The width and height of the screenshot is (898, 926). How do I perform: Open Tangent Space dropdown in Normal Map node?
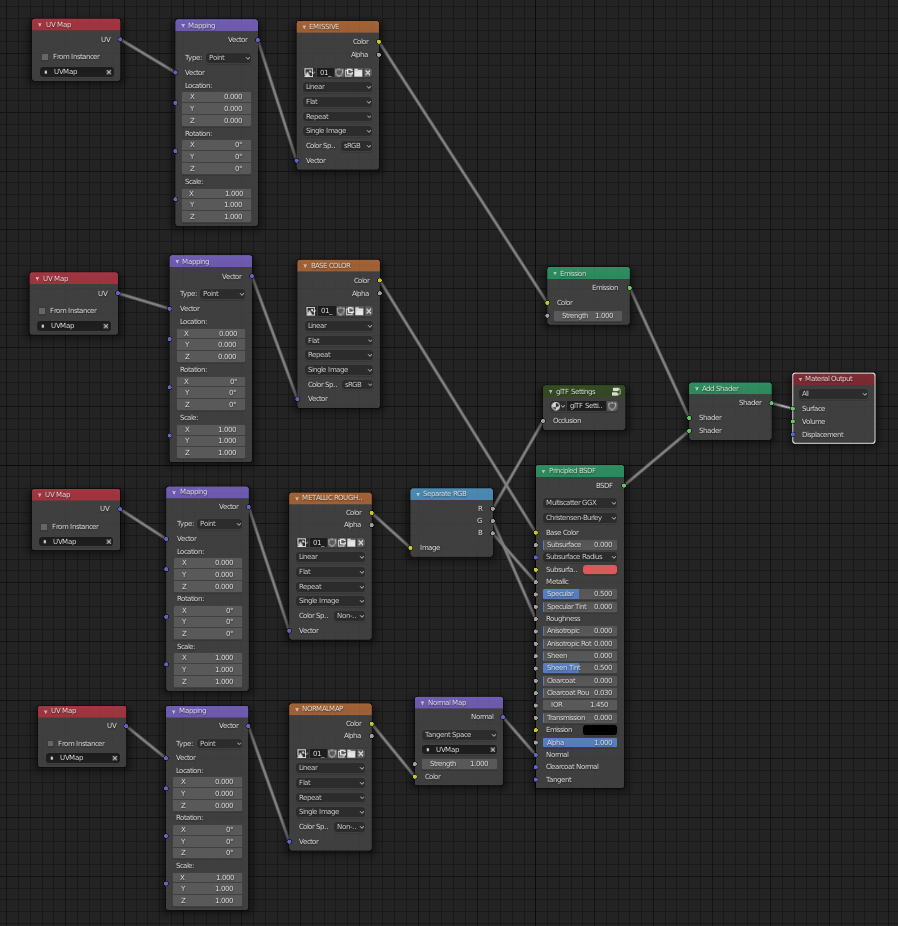point(460,735)
